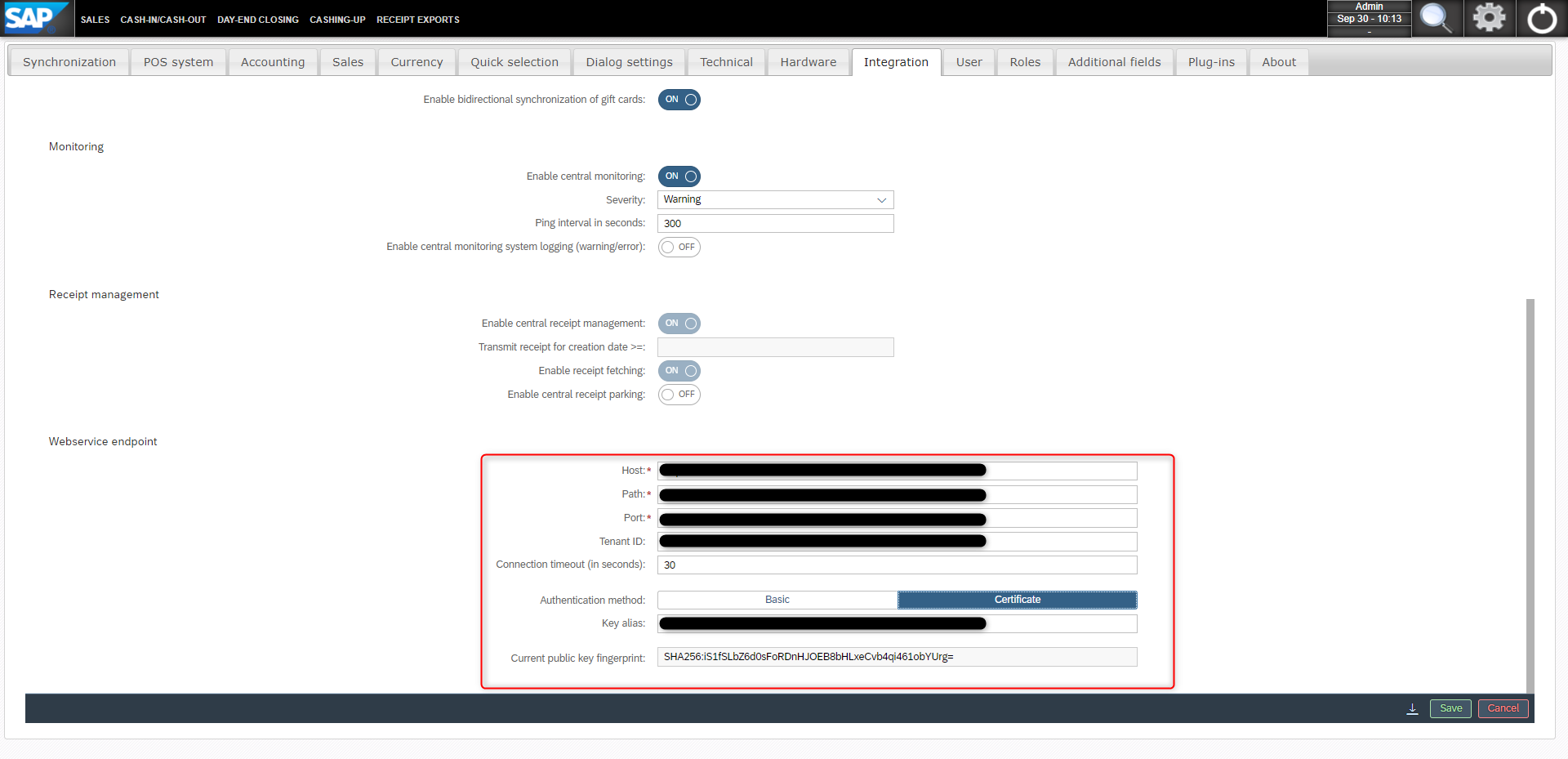Expand the Severity dropdown
The image size is (1568, 759).
click(775, 200)
